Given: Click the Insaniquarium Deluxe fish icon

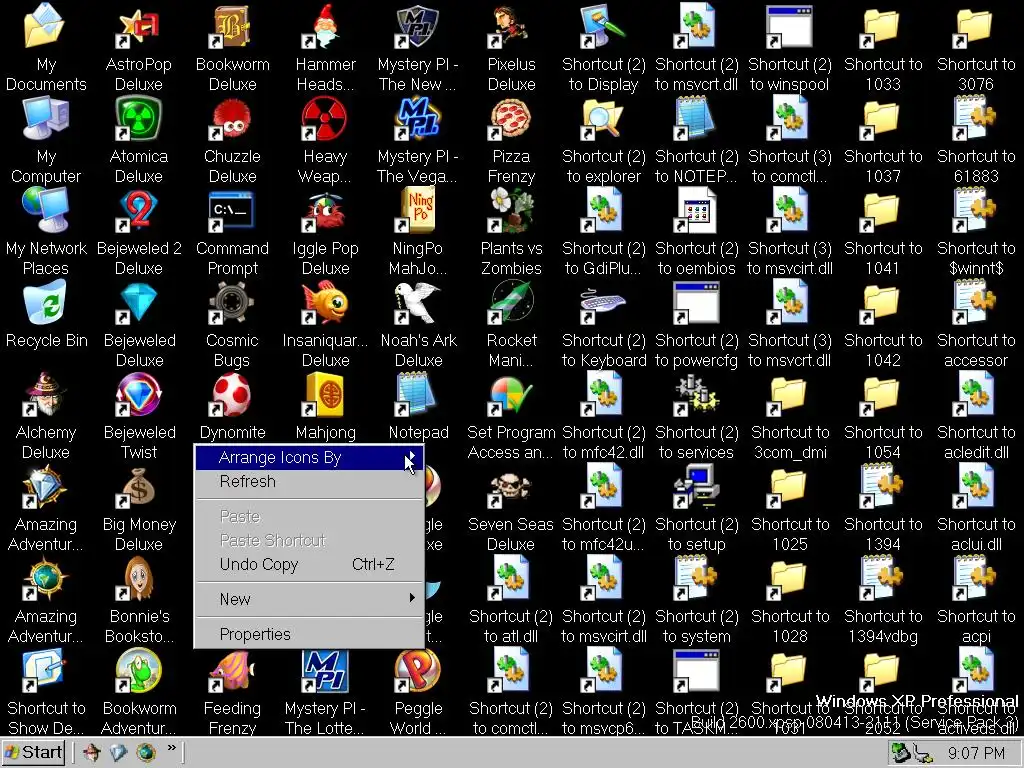Looking at the screenshot, I should tap(325, 302).
